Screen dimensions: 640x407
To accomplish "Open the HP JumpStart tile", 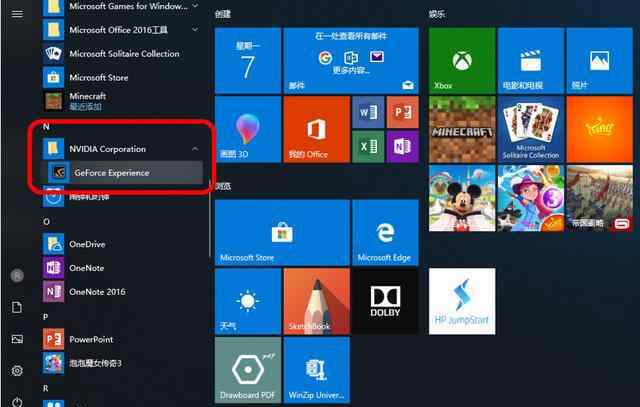I will 462,301.
